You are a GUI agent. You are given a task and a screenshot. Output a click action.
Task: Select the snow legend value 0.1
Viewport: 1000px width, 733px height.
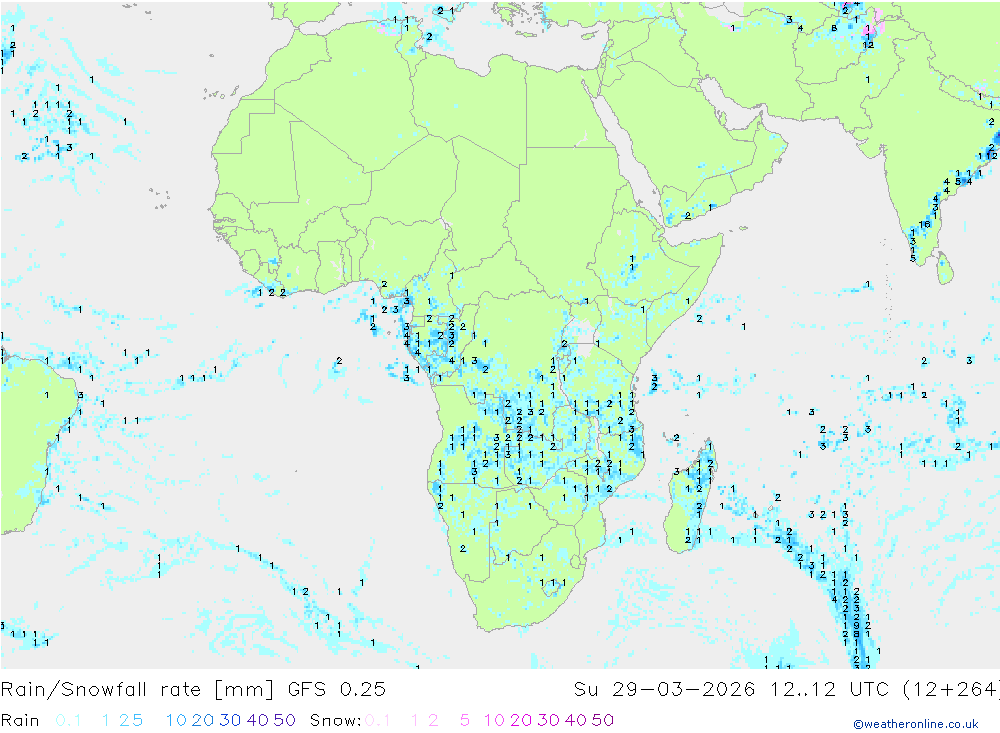[378, 720]
